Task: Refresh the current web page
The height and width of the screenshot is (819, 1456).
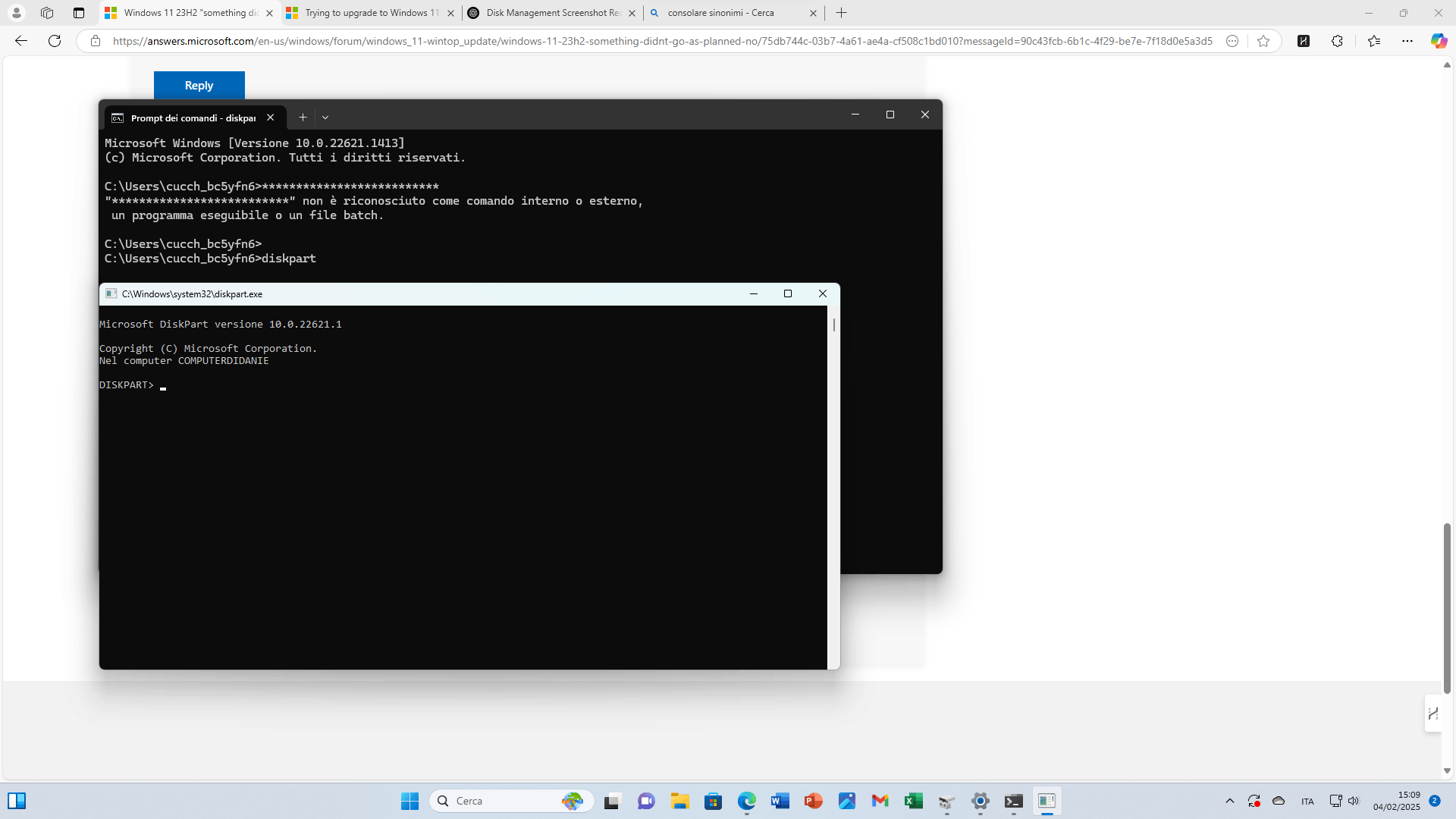Action: point(55,41)
